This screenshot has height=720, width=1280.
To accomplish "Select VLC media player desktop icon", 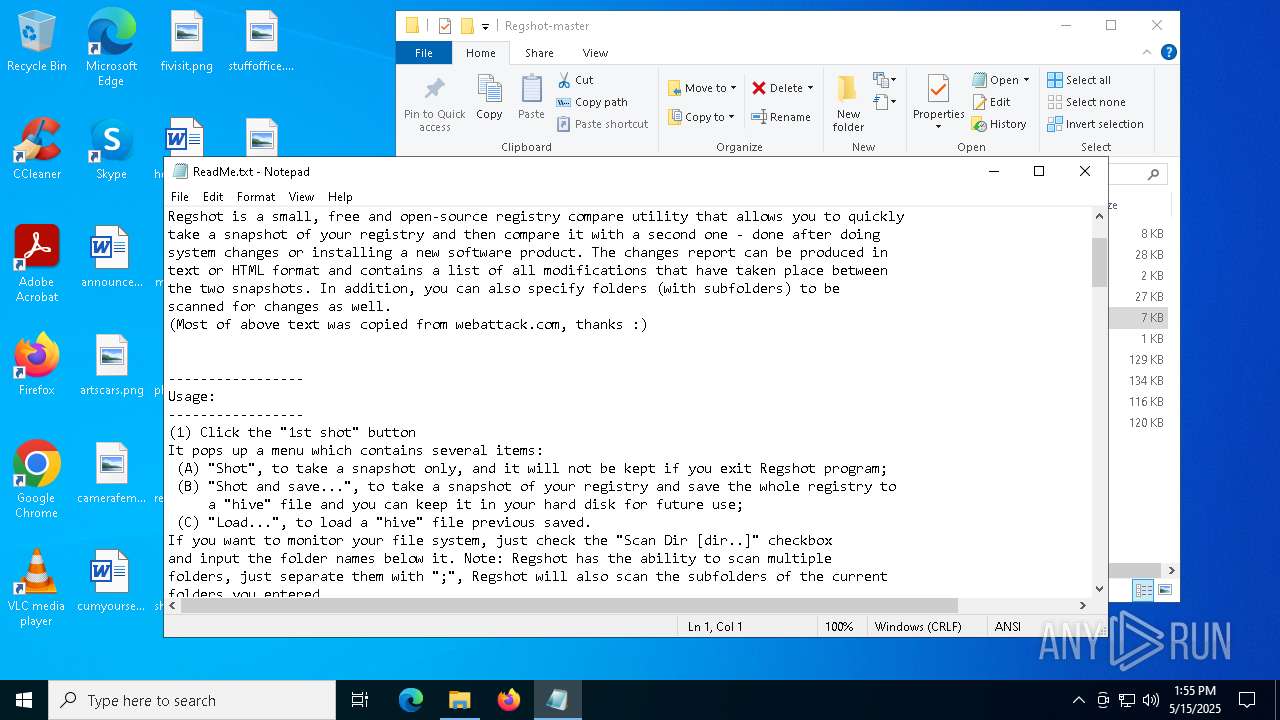I will (37, 587).
